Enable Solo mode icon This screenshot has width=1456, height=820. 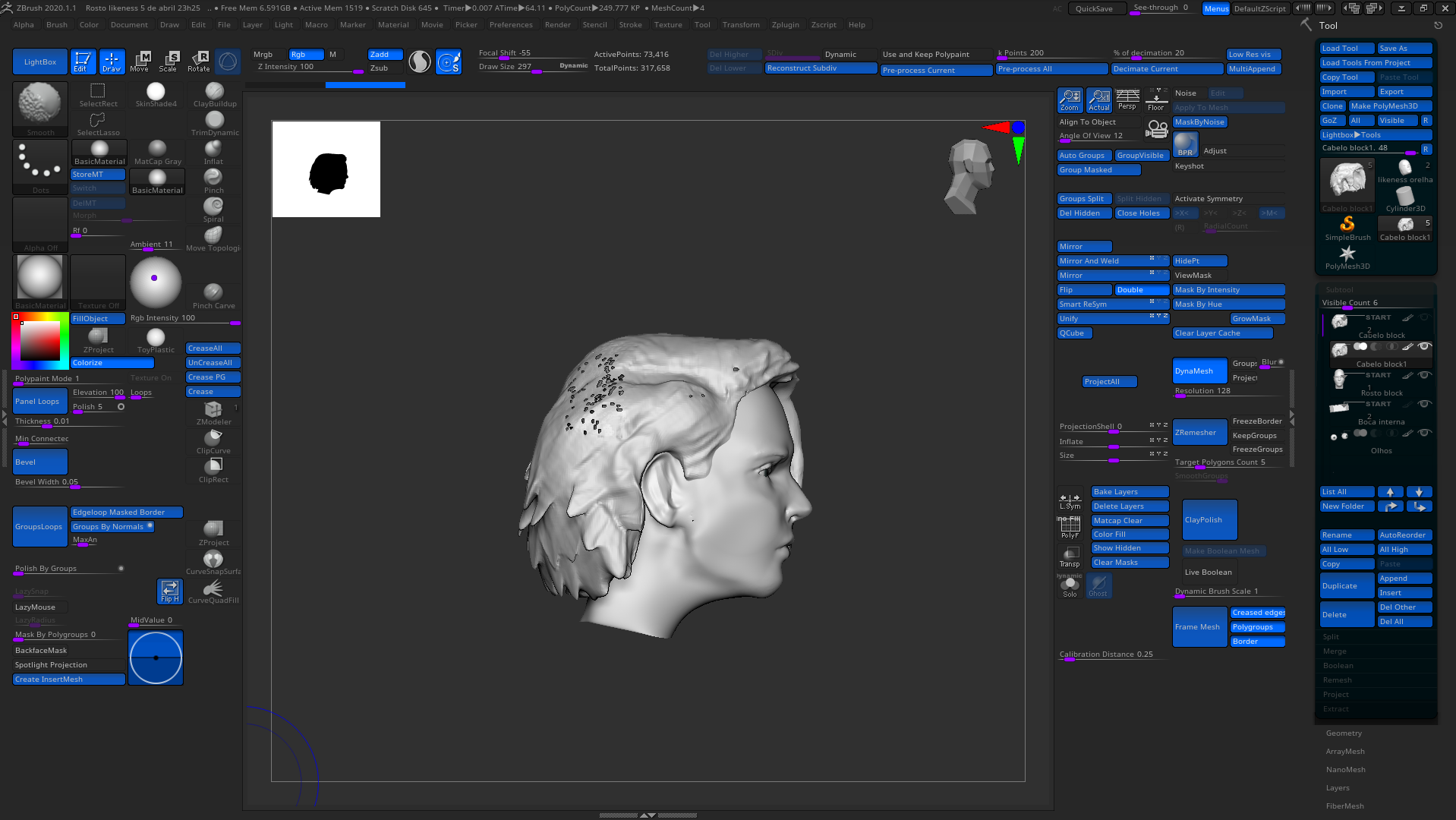coord(1070,586)
